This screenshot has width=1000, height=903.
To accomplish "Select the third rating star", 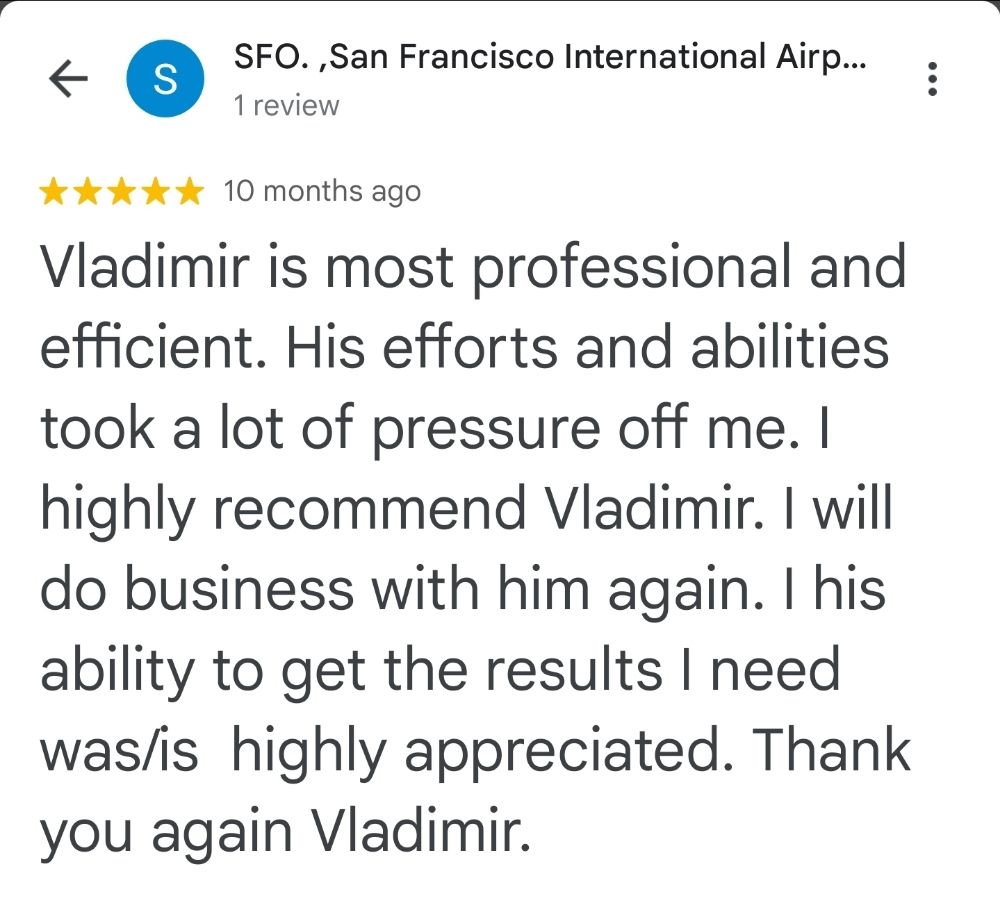I will pos(120,190).
